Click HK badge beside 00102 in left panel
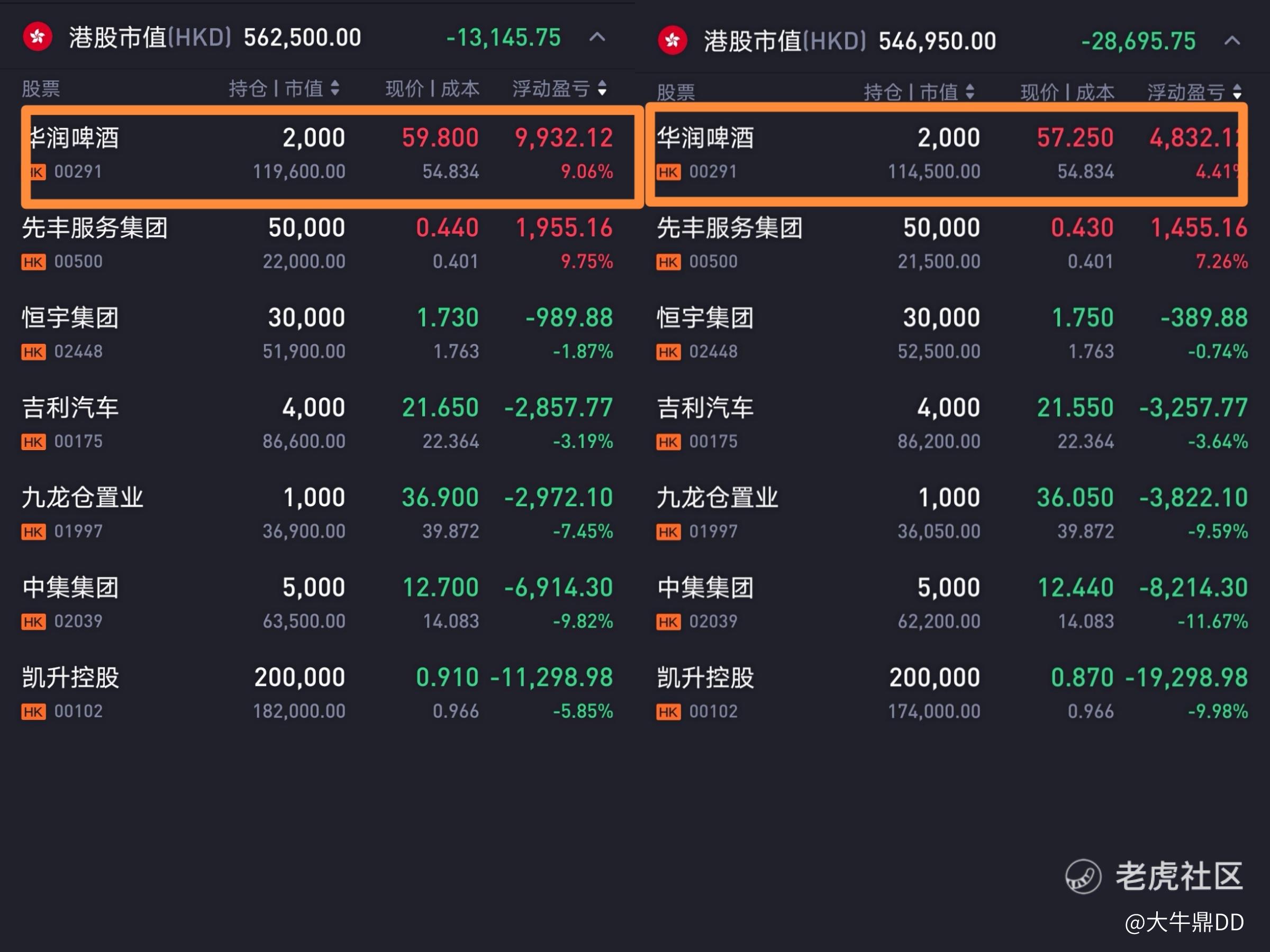The width and height of the screenshot is (1270, 952). (33, 712)
